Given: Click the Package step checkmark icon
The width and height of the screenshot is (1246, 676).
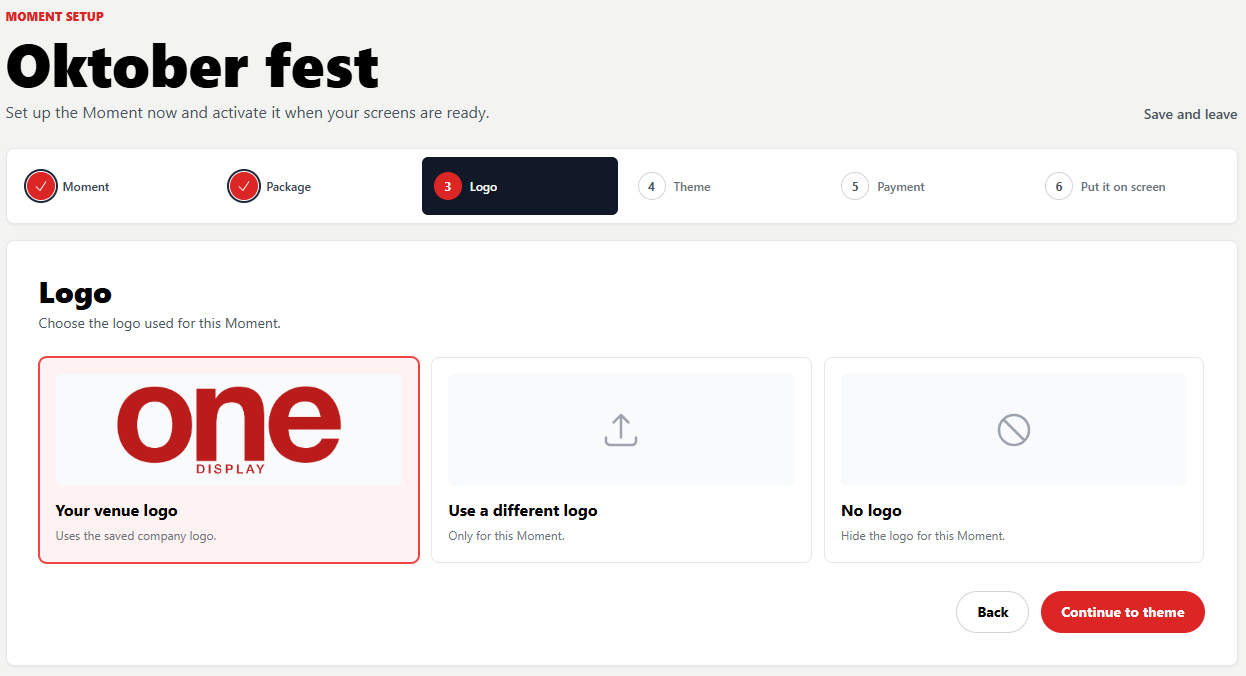Looking at the screenshot, I should click(244, 187).
